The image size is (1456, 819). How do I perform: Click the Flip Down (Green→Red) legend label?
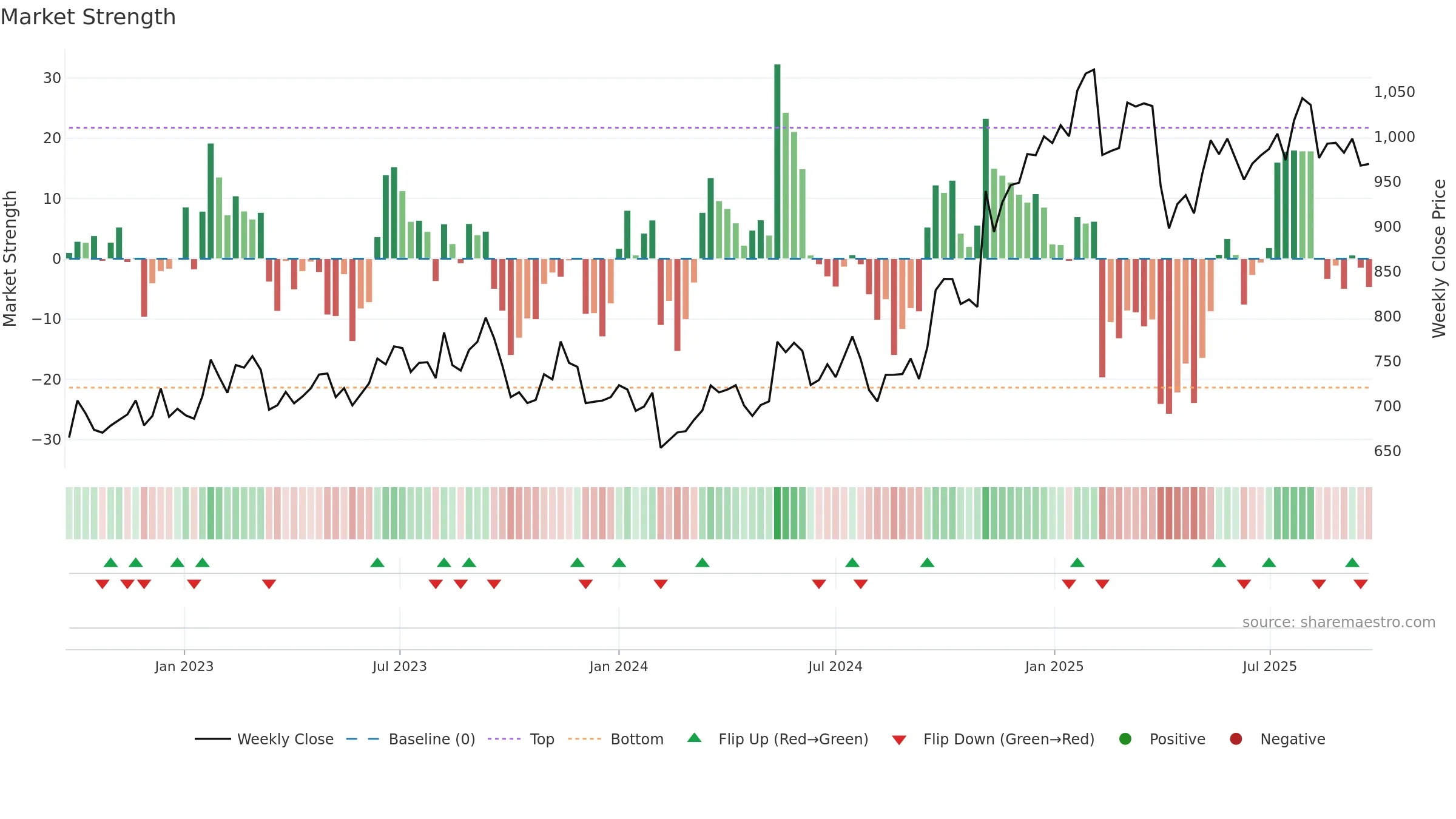(1009, 739)
